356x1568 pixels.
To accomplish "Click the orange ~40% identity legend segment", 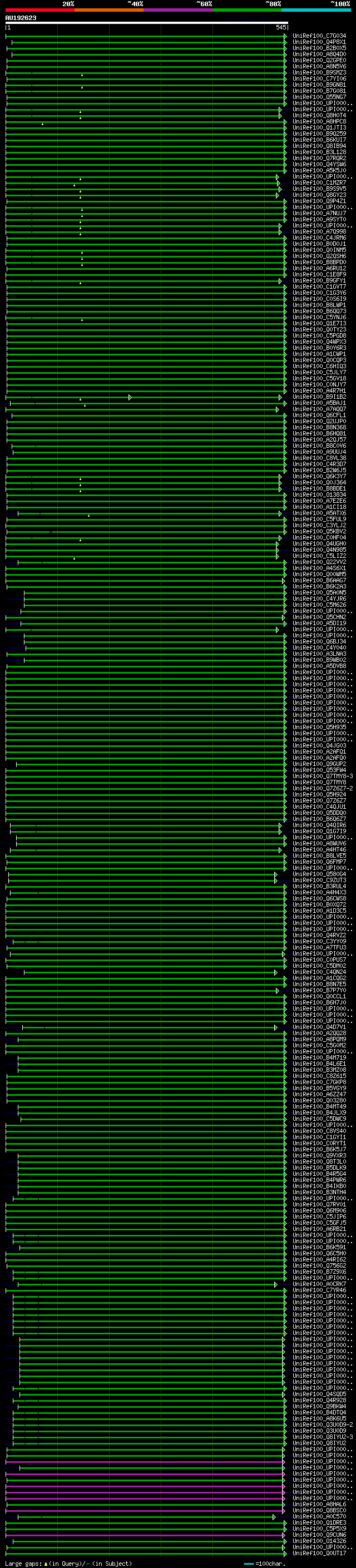I will pos(110,10).
